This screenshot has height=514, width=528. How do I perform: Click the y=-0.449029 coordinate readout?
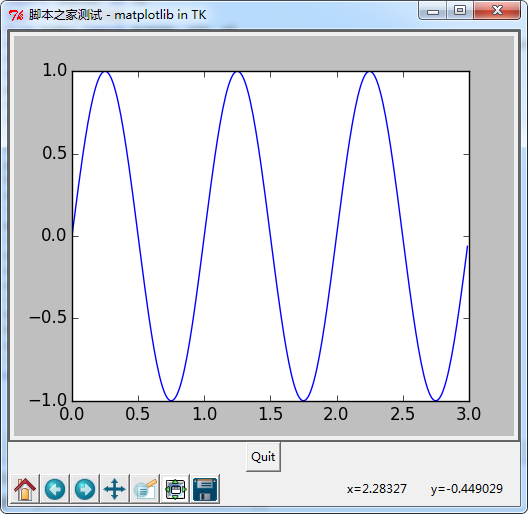466,489
